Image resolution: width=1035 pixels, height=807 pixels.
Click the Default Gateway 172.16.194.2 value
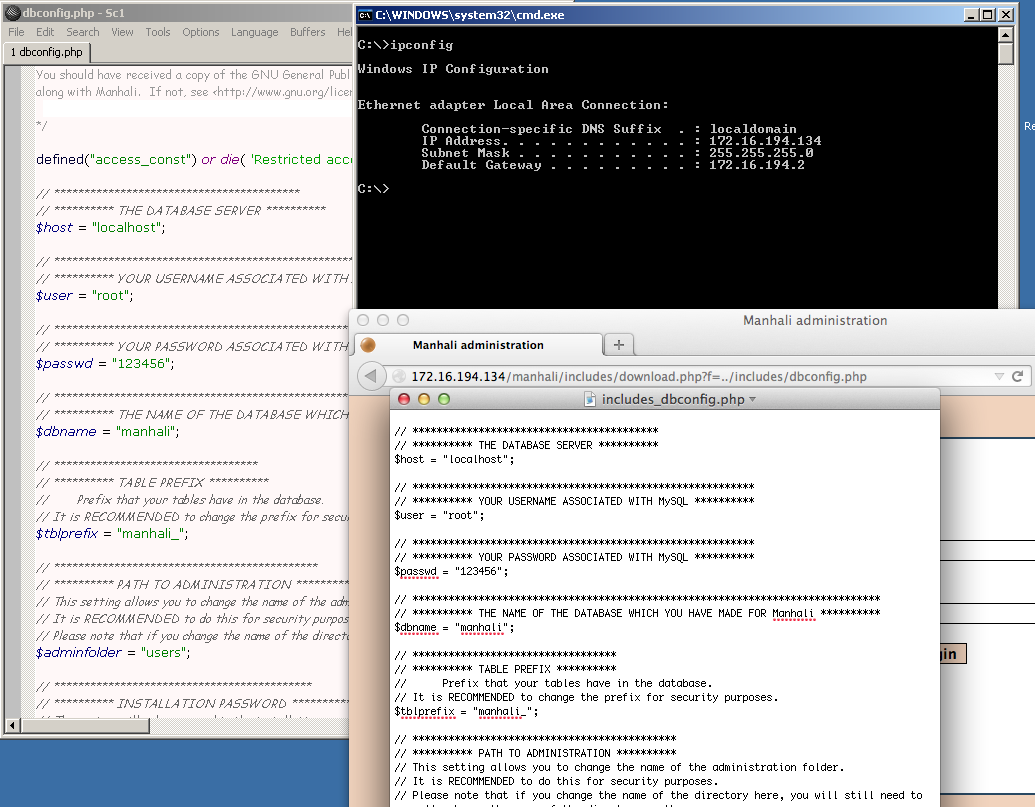pyautogui.click(x=757, y=165)
